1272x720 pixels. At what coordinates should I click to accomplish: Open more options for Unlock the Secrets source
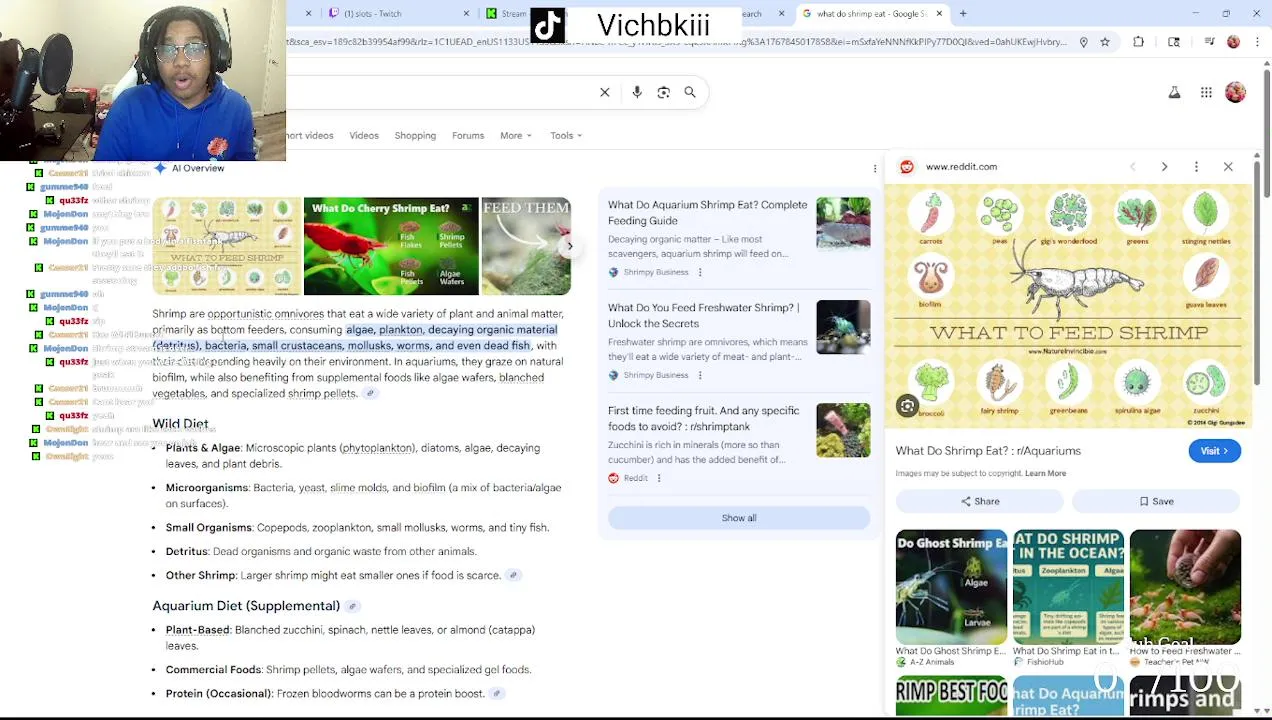700,375
